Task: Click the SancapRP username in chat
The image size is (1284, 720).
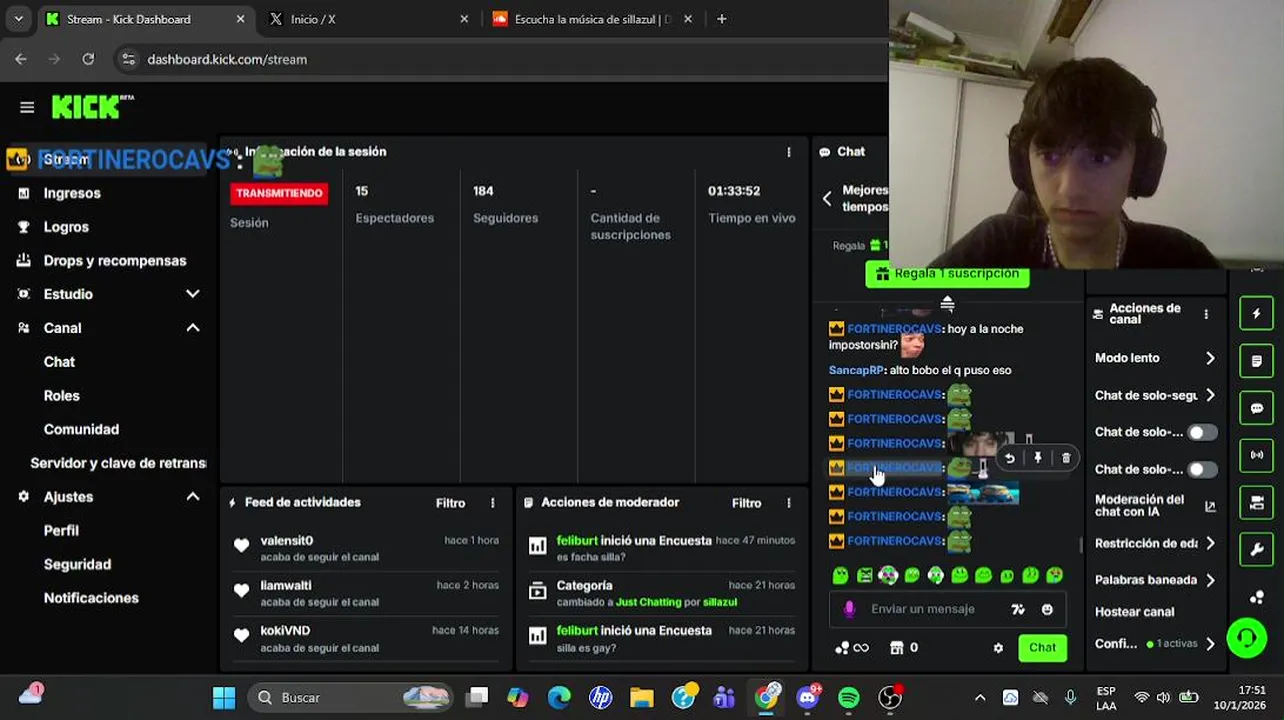Action: click(x=856, y=370)
